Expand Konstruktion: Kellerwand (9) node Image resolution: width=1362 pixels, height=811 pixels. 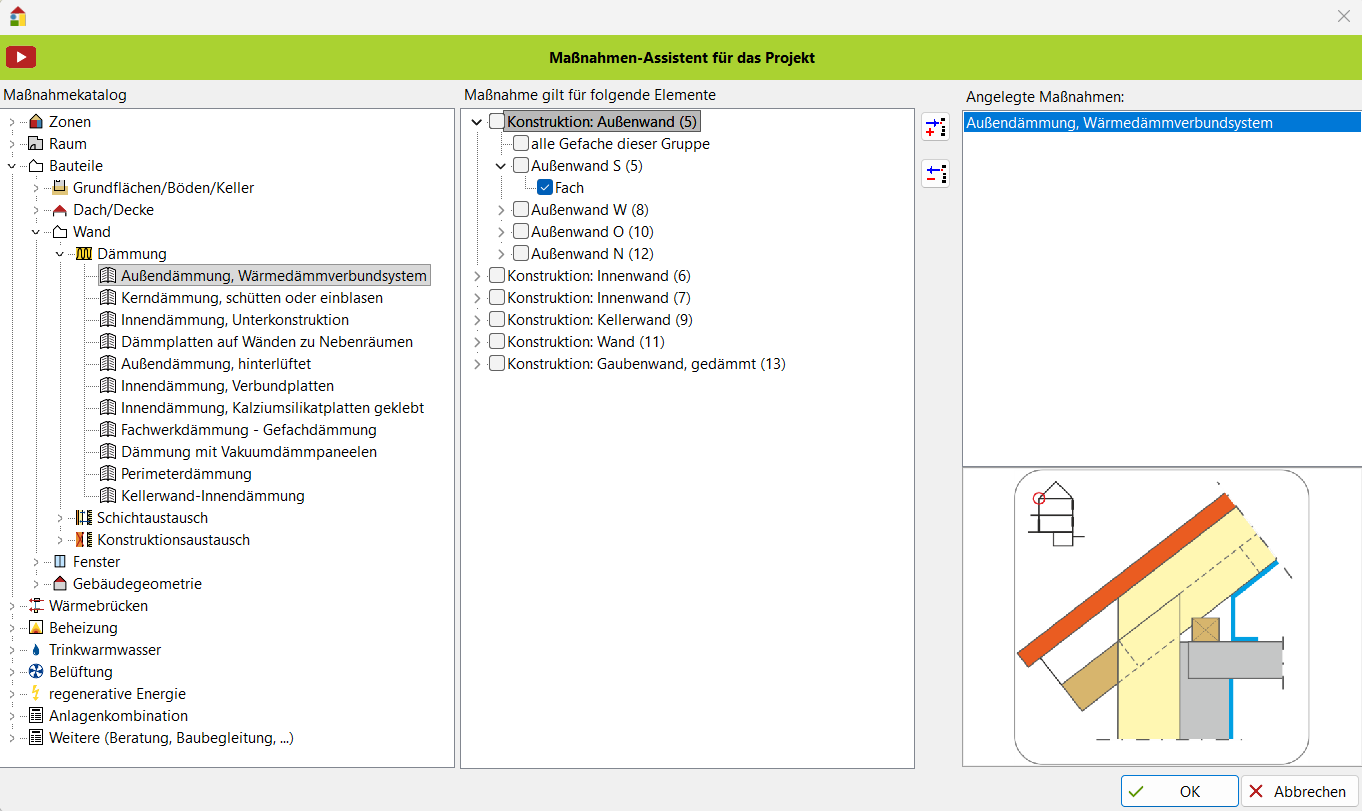(477, 320)
